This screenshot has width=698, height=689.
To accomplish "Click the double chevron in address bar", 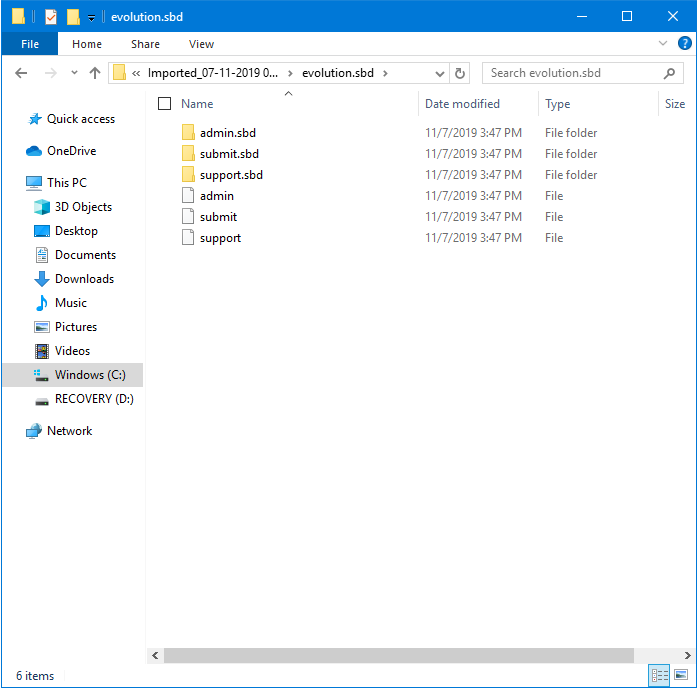I will (x=136, y=73).
